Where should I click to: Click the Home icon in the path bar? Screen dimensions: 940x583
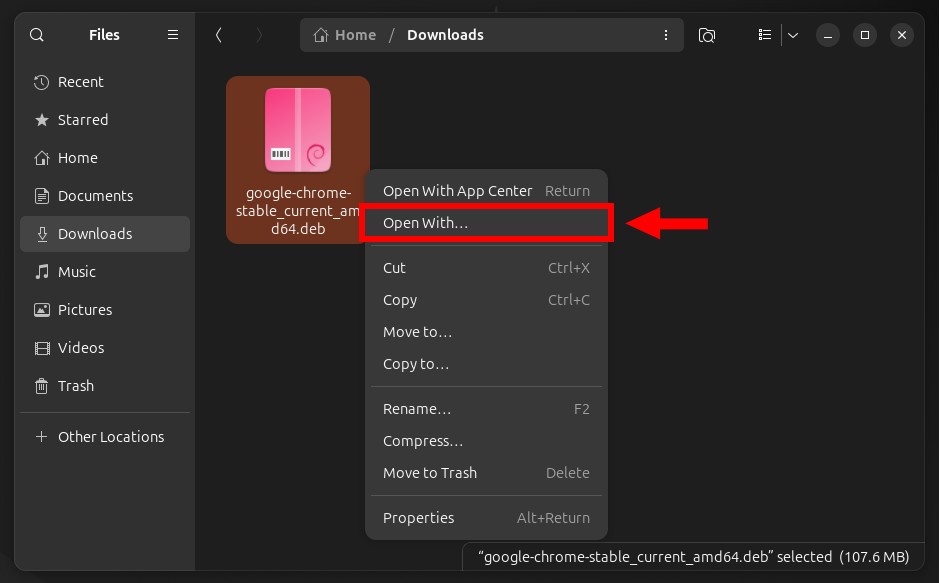click(x=321, y=35)
